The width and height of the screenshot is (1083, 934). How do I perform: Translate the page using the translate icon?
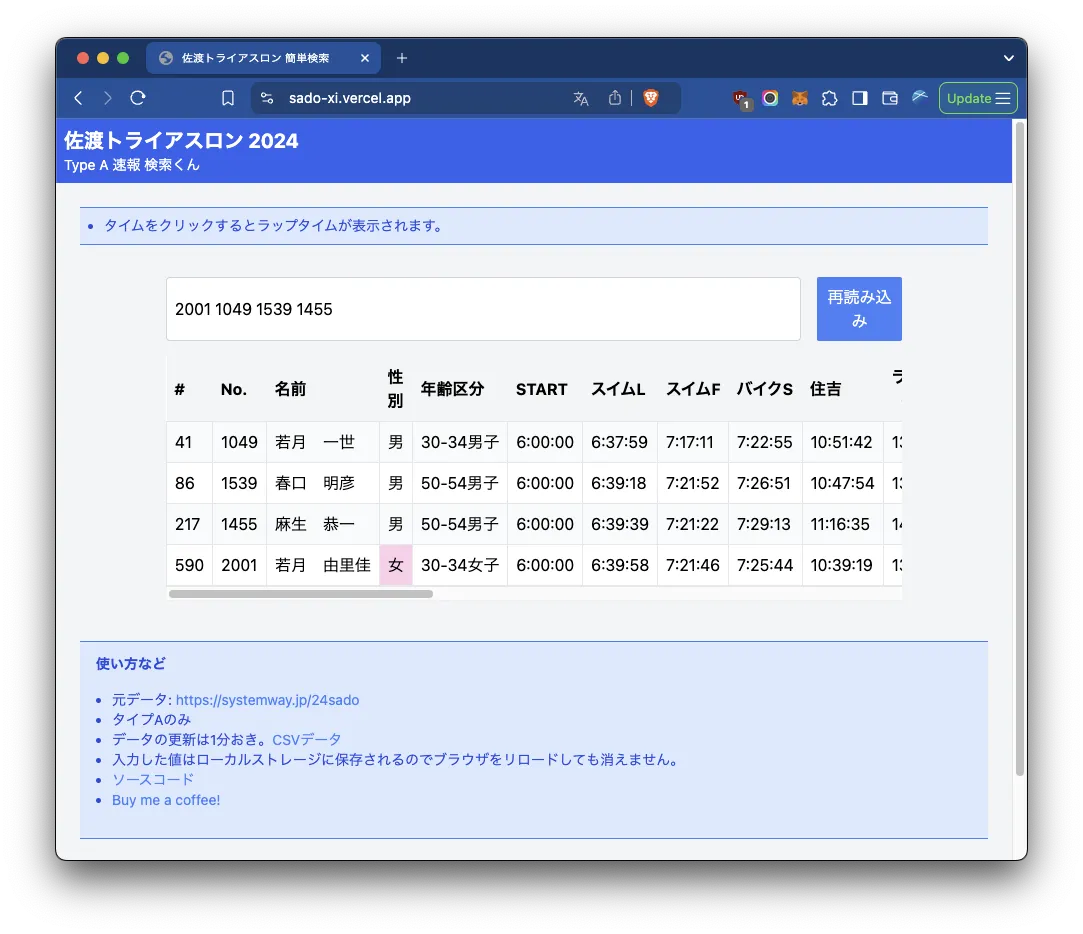581,97
